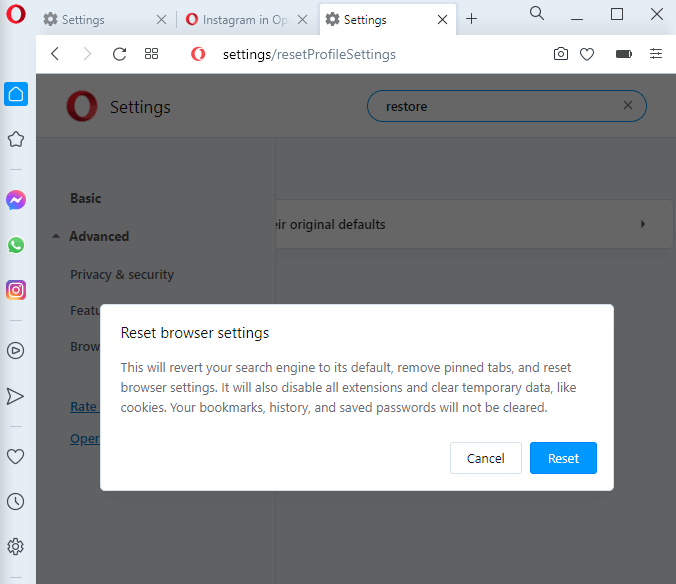676x584 pixels.
Task: Click the Settings page heading text
Action: click(140, 107)
